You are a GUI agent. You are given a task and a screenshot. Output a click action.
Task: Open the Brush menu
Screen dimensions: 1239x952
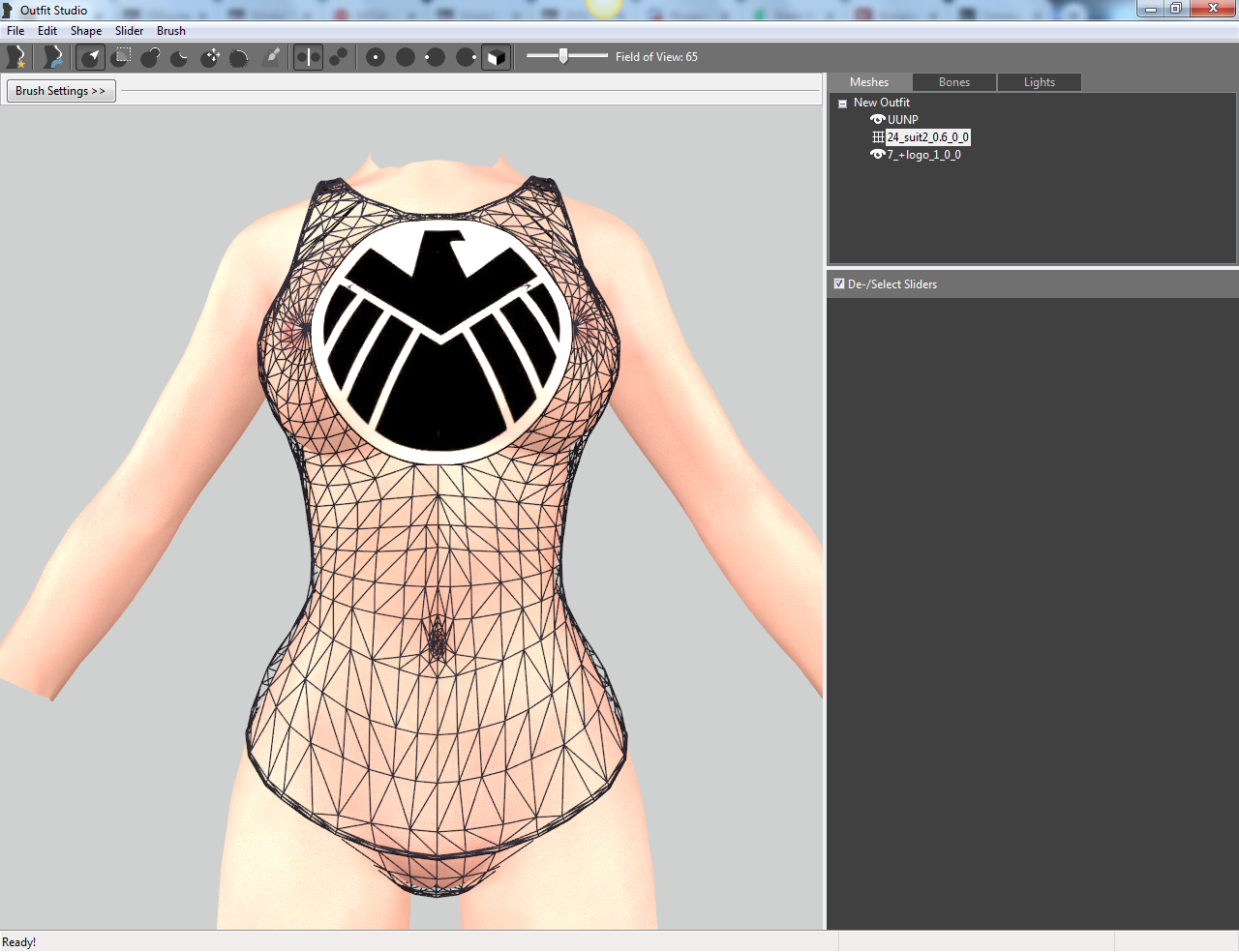(x=171, y=31)
